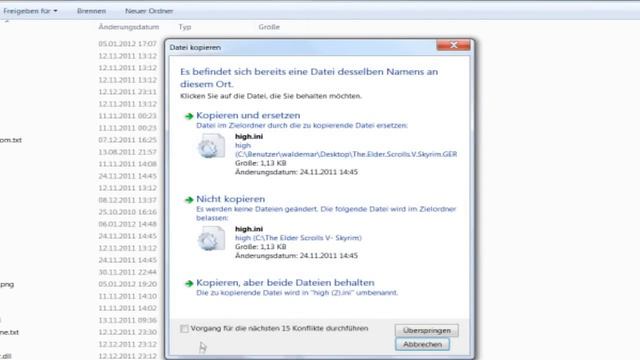Select the row dated 07.12.2011 16:25

click(127, 140)
